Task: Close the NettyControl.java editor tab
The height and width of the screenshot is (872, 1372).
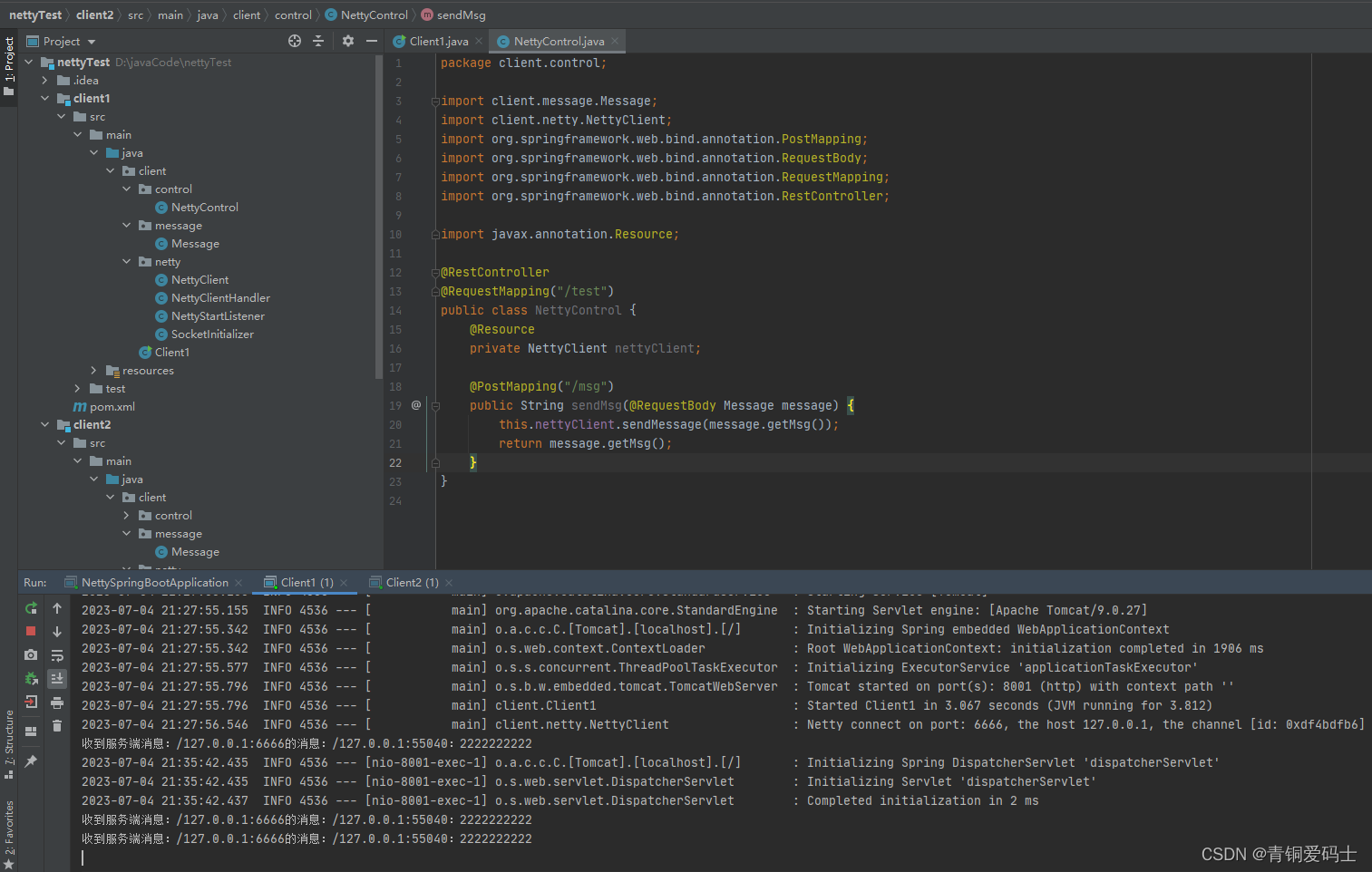Action: 615,41
